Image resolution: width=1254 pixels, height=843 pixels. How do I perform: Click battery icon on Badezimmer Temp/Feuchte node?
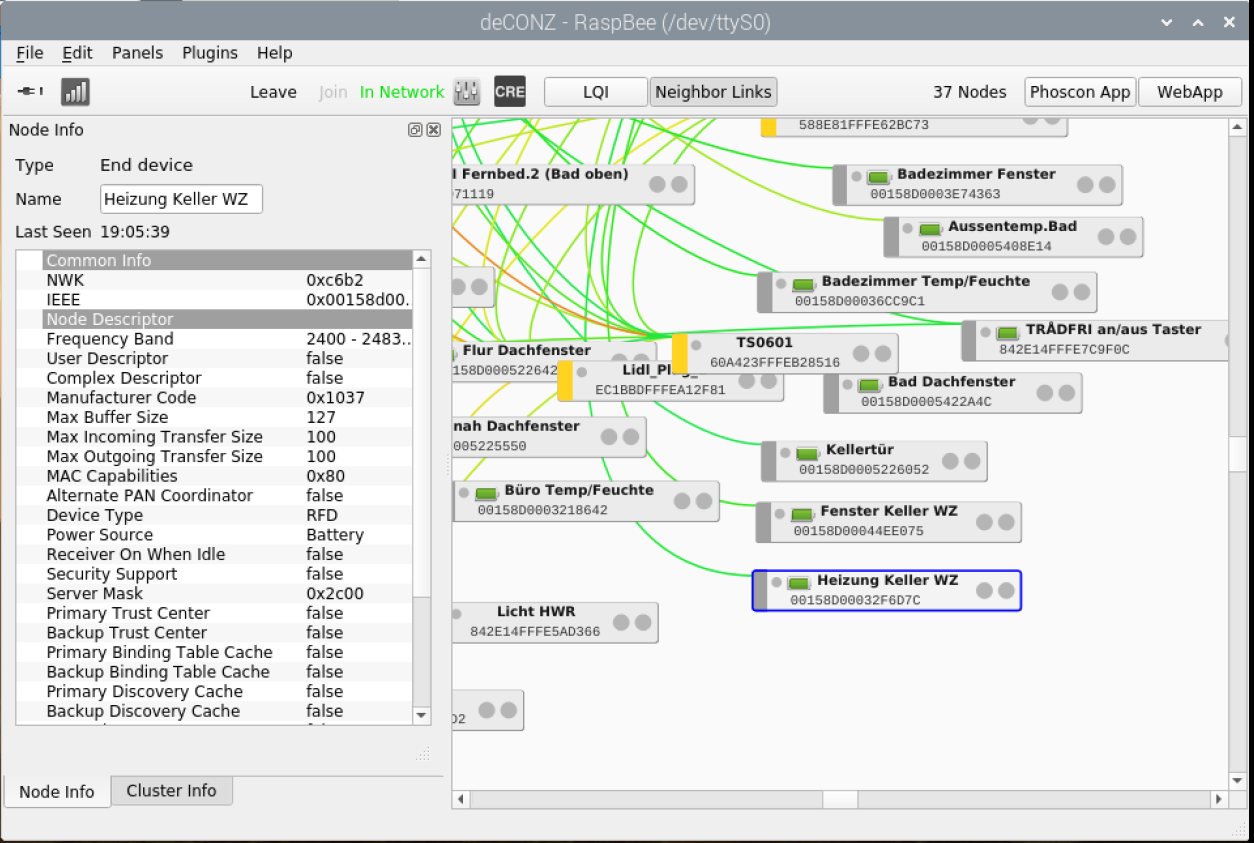[x=803, y=285]
